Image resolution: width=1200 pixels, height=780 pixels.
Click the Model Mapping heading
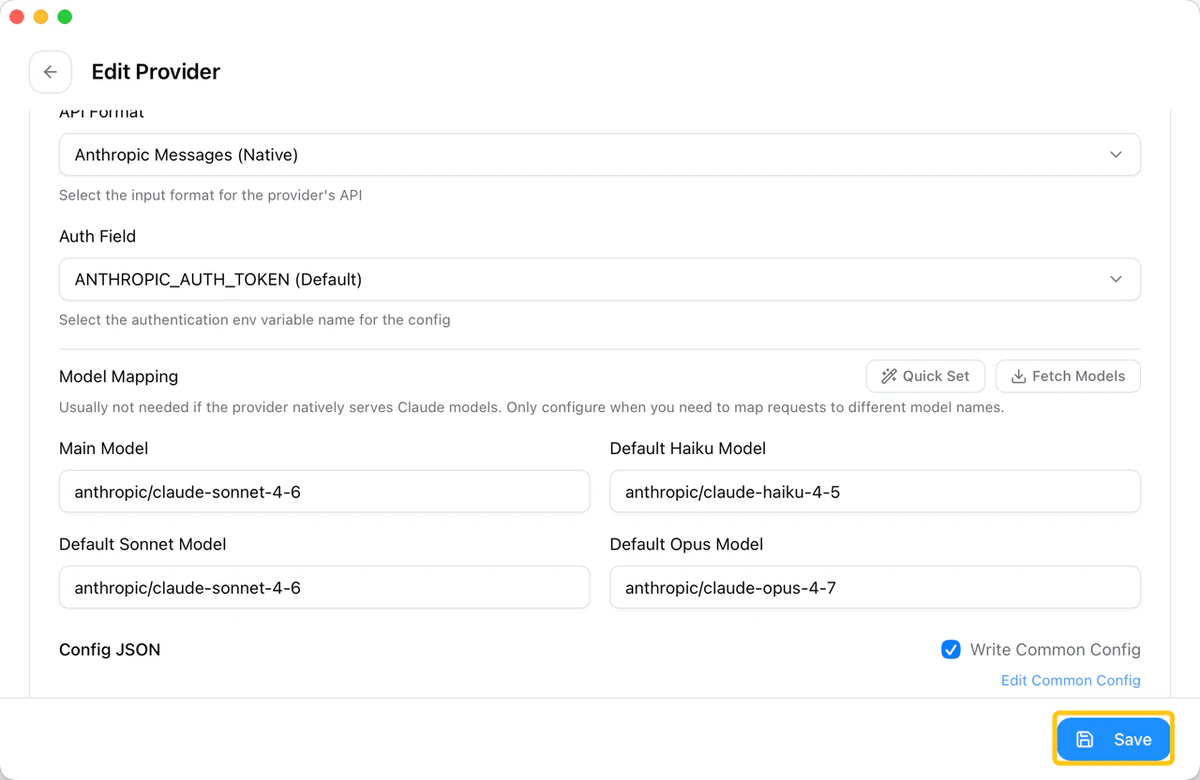(x=119, y=377)
